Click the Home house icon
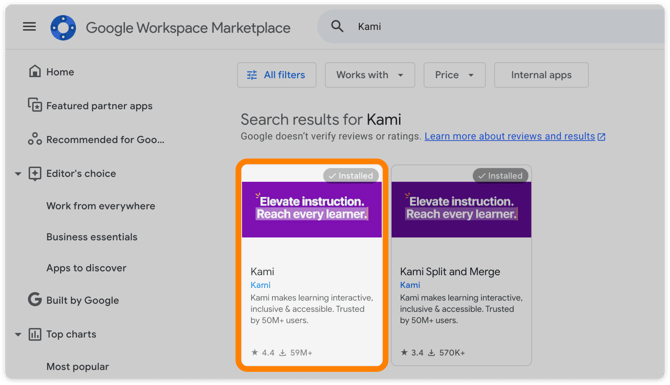670x385 pixels. tap(35, 71)
